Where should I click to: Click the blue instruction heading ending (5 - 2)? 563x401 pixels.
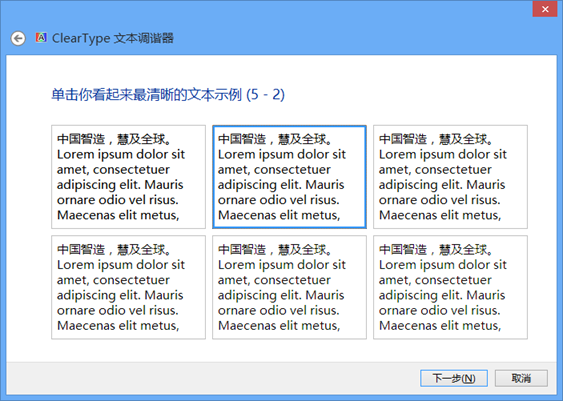[168, 95]
